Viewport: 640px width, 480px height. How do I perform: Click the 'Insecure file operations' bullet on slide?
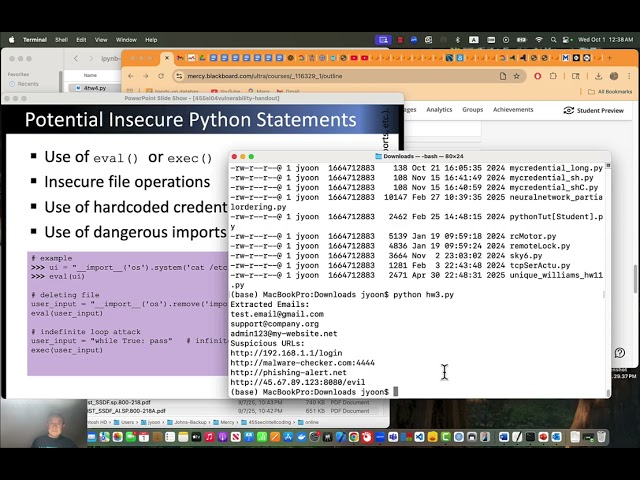point(127,182)
